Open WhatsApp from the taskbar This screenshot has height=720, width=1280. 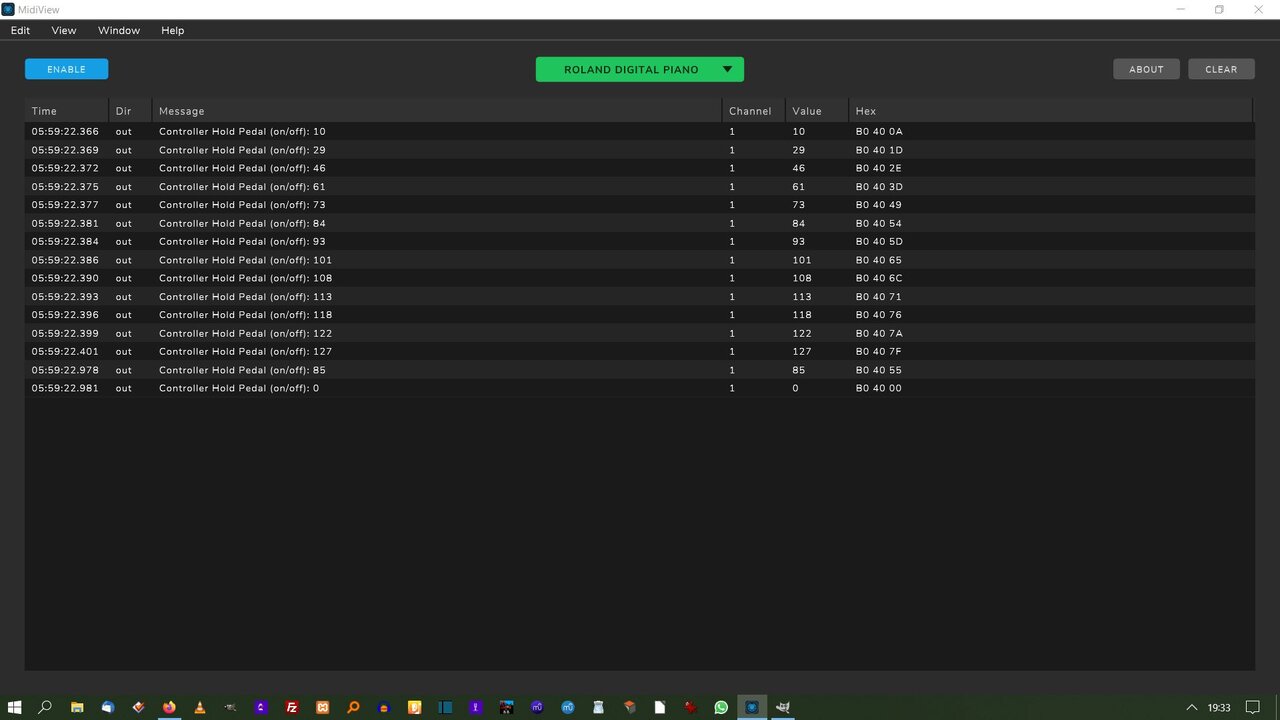[x=721, y=707]
